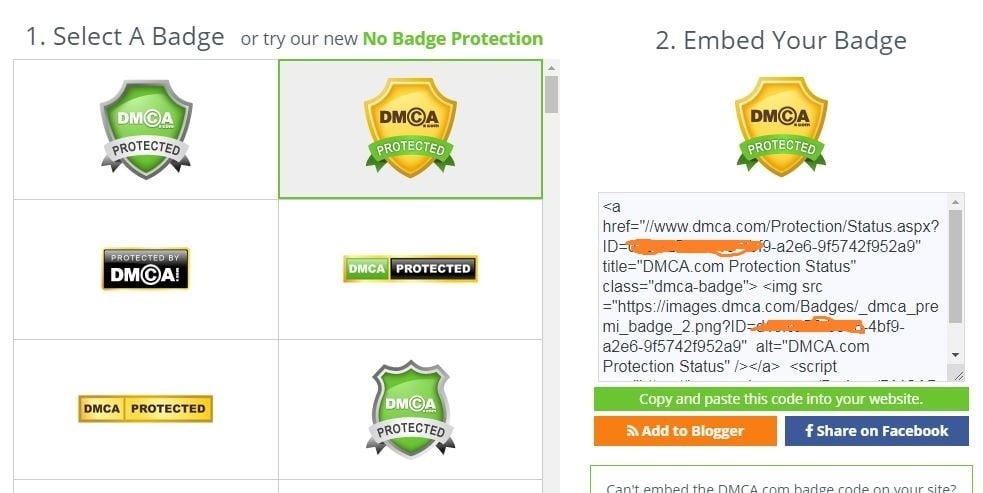This screenshot has width=983, height=493.
Task: Click the gold badge preview under Embed
Action: (x=781, y=128)
